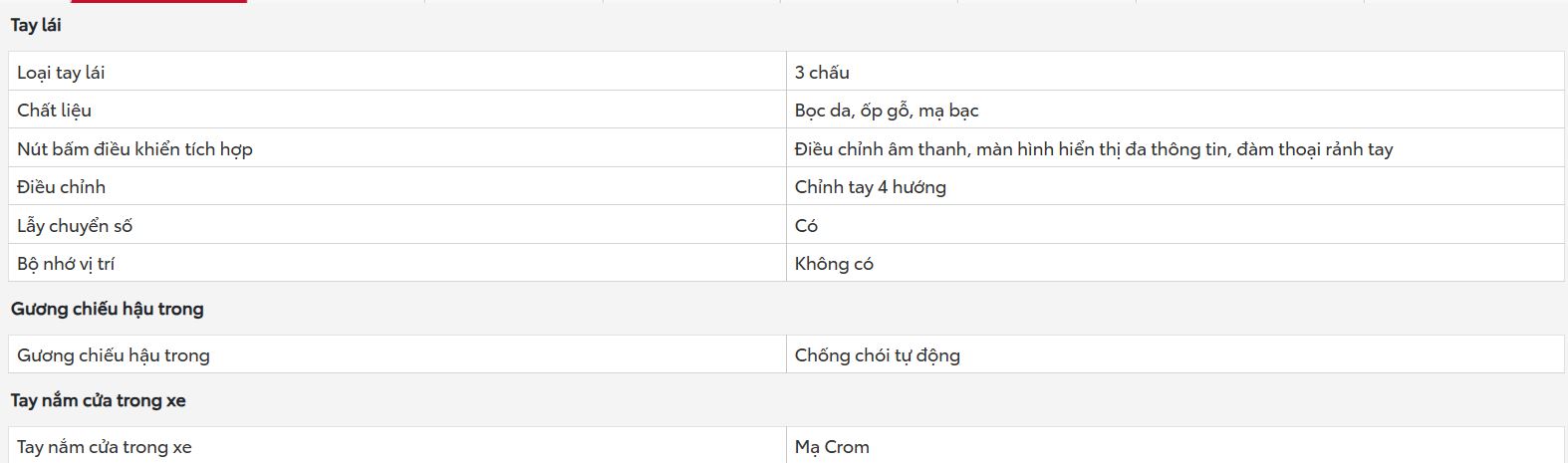Select the 'Điều chỉnh' row label
This screenshot has height=463, width=1568.
[61, 187]
